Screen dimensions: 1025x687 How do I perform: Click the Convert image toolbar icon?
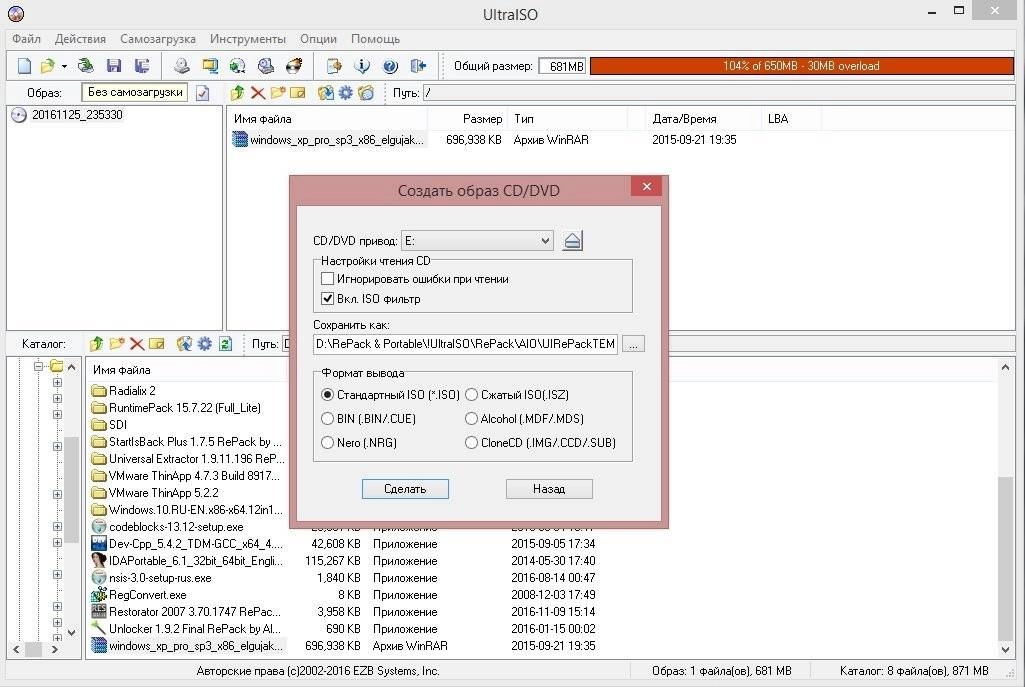coord(210,66)
